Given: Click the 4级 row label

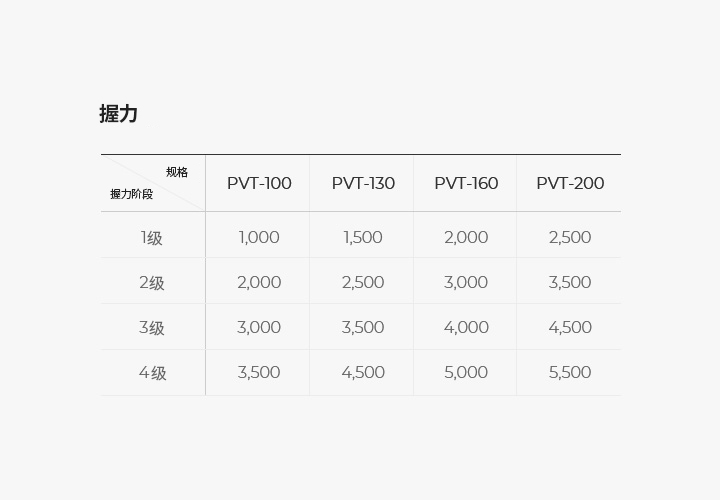Looking at the screenshot, I should (x=152, y=373).
